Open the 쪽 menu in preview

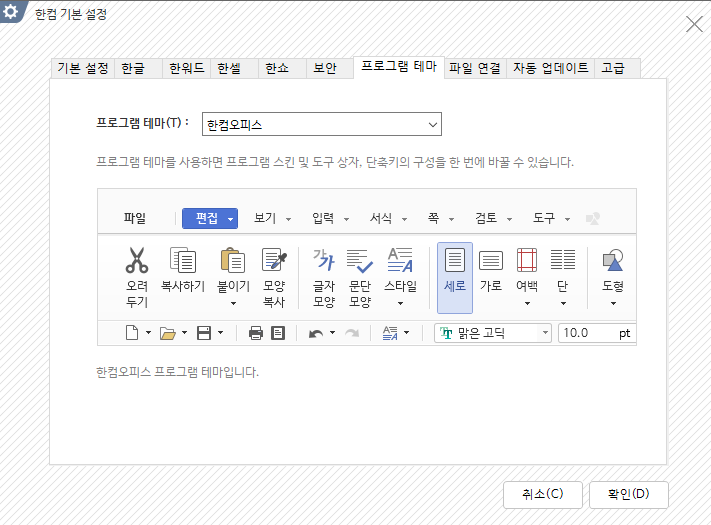(x=440, y=218)
